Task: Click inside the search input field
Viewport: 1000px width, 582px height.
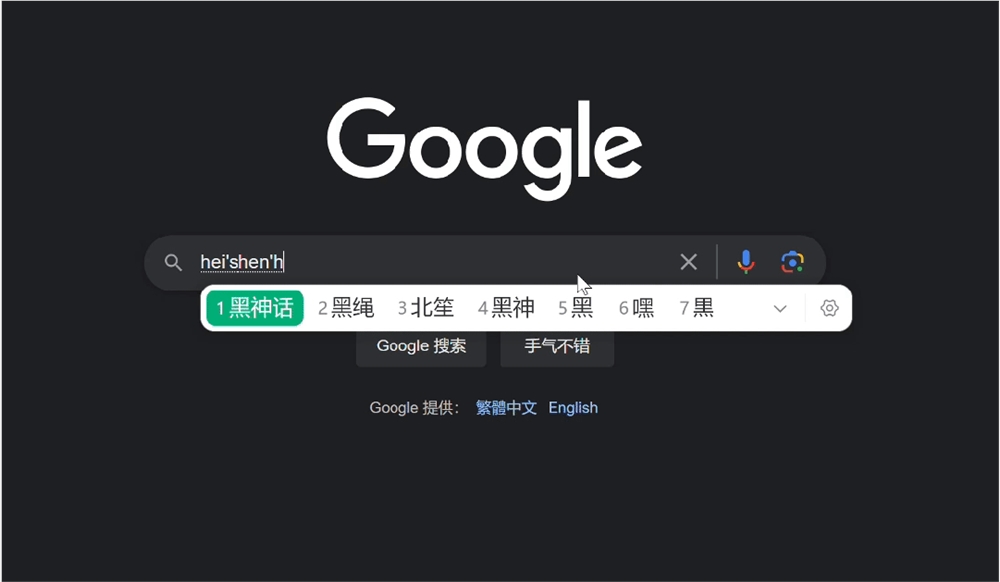Action: pos(450,261)
